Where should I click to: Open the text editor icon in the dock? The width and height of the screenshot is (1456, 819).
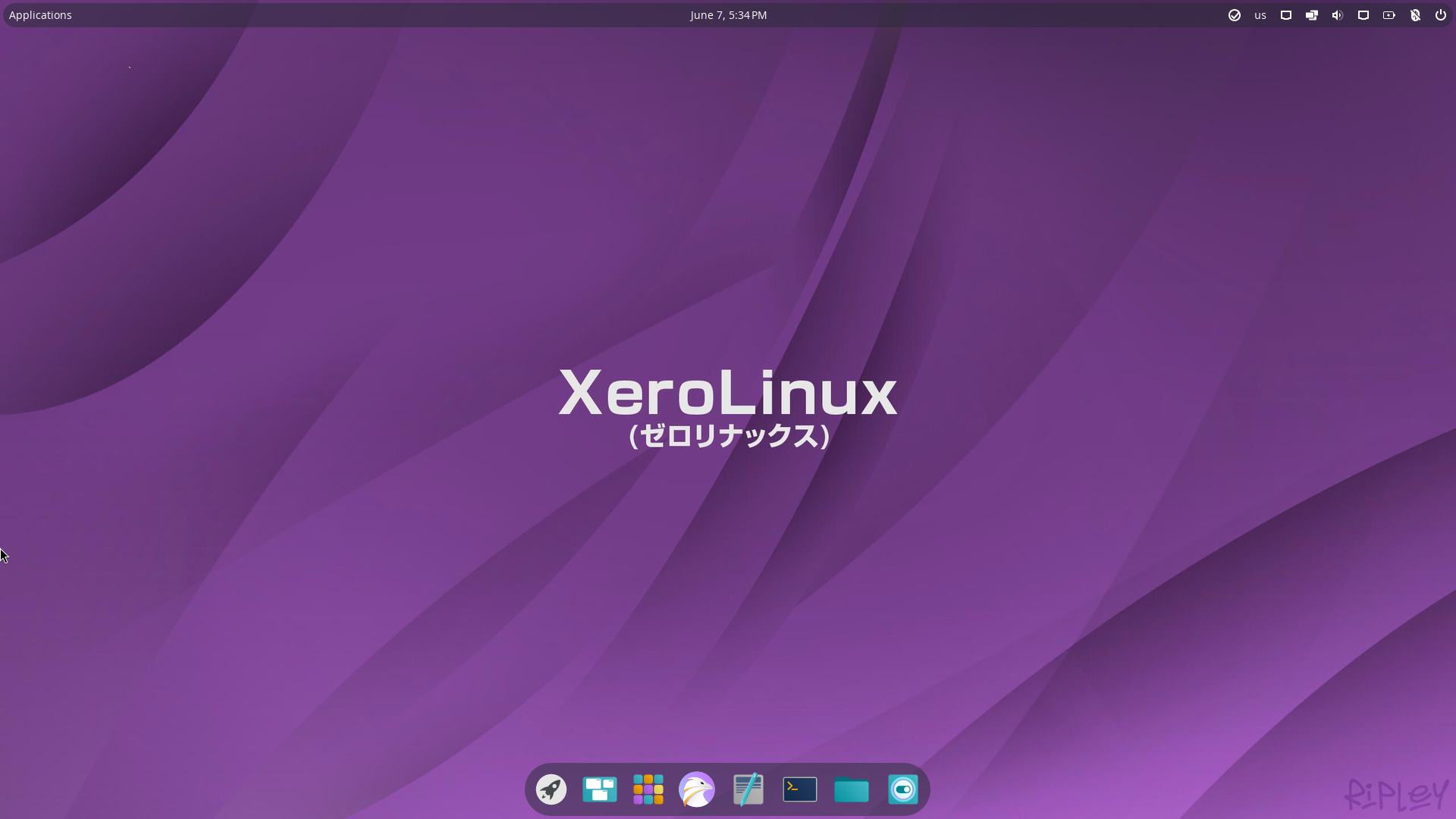click(748, 789)
